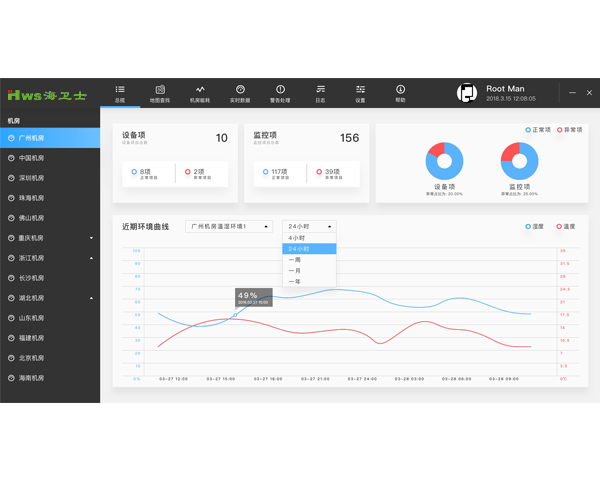This screenshot has height=500, width=600.
Task: Click the 监控项 donut chart
Action: (x=519, y=161)
